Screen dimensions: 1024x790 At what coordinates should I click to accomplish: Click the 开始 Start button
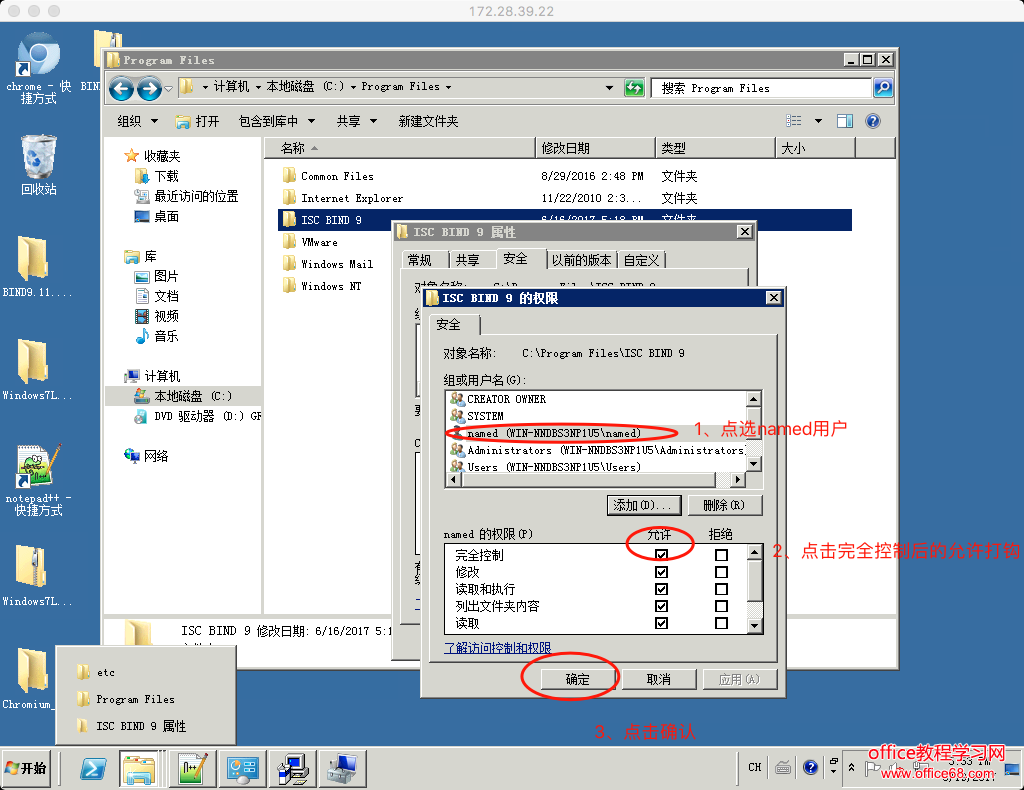click(26, 768)
